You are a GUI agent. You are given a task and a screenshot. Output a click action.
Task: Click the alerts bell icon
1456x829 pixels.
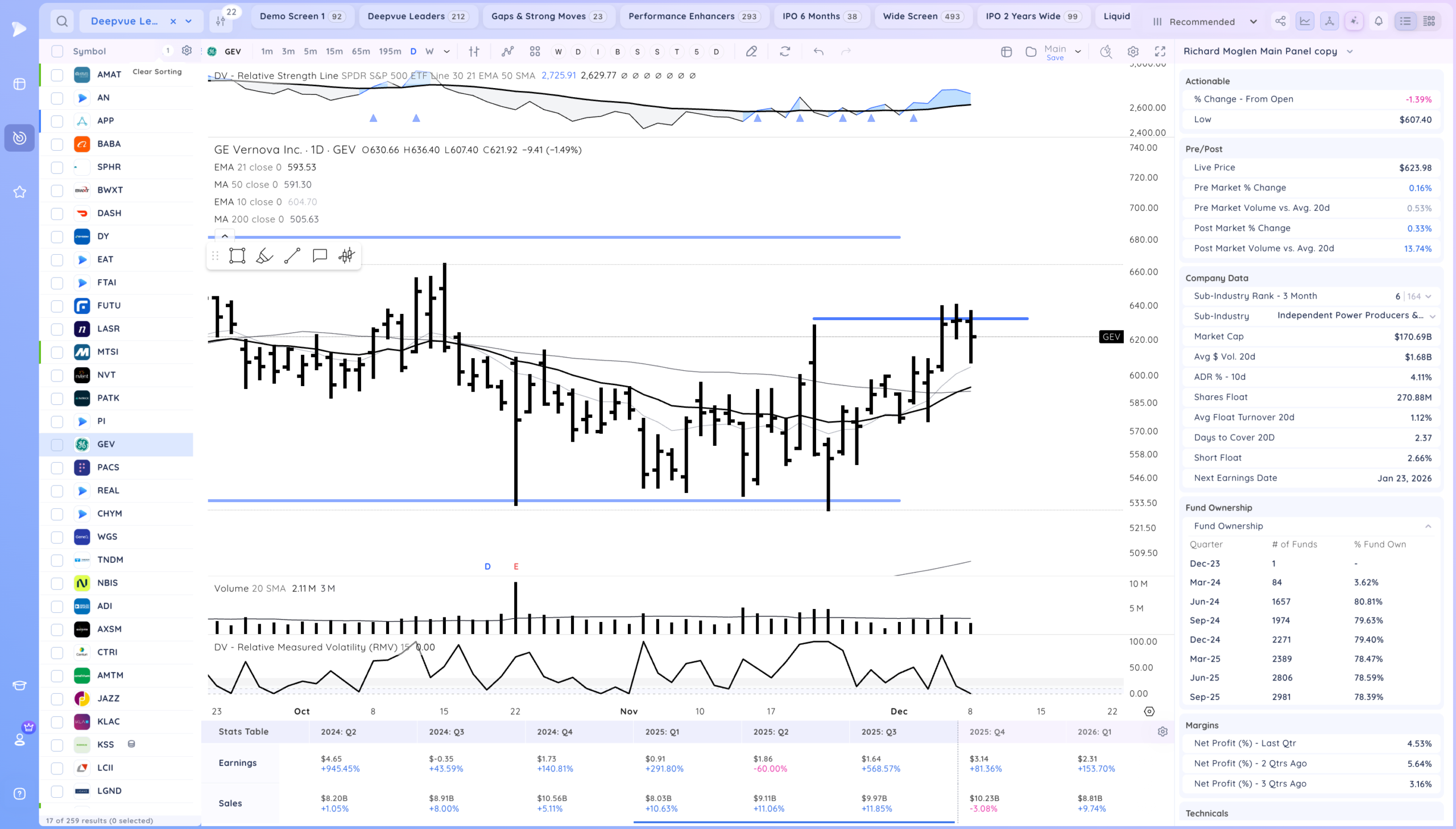tap(1378, 21)
